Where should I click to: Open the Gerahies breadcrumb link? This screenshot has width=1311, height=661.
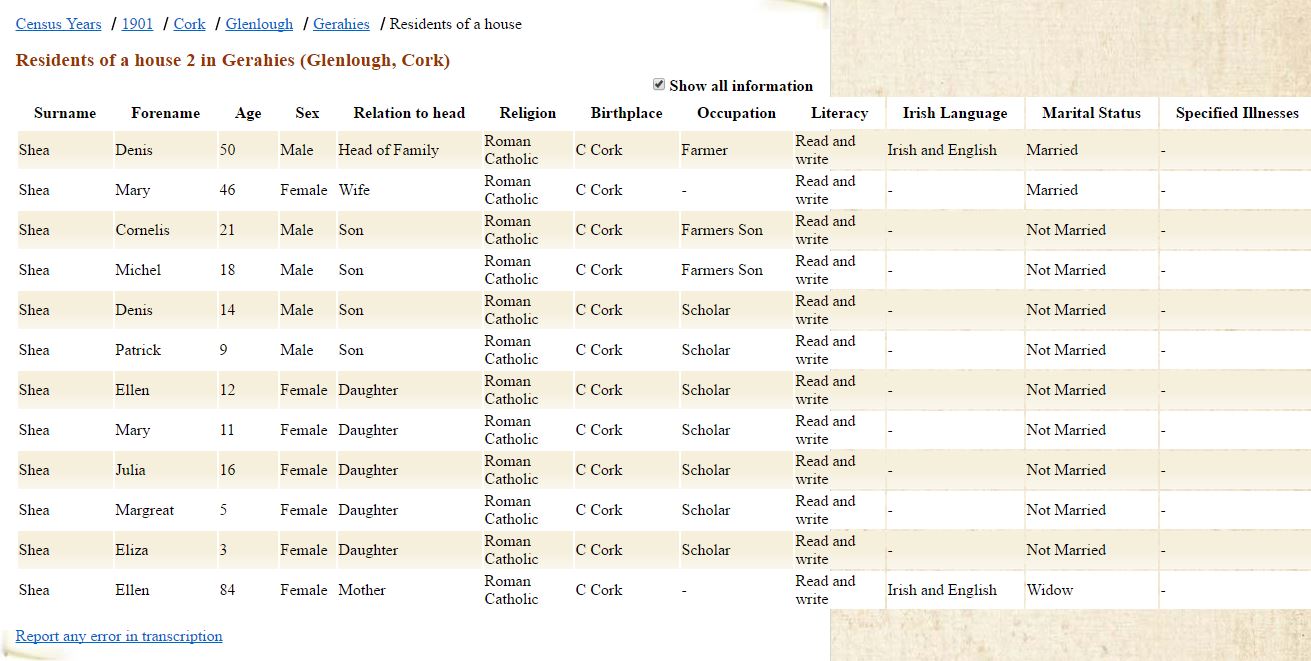[x=341, y=24]
